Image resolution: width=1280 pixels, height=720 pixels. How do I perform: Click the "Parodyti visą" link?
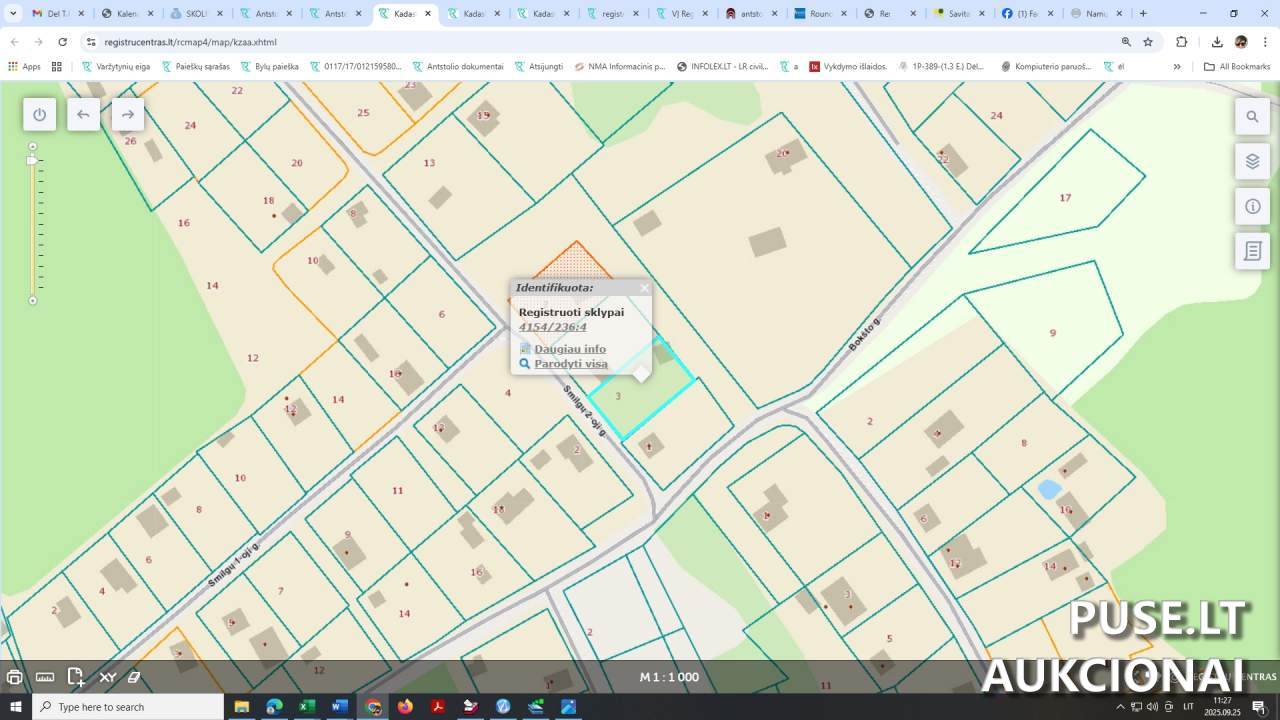570,364
